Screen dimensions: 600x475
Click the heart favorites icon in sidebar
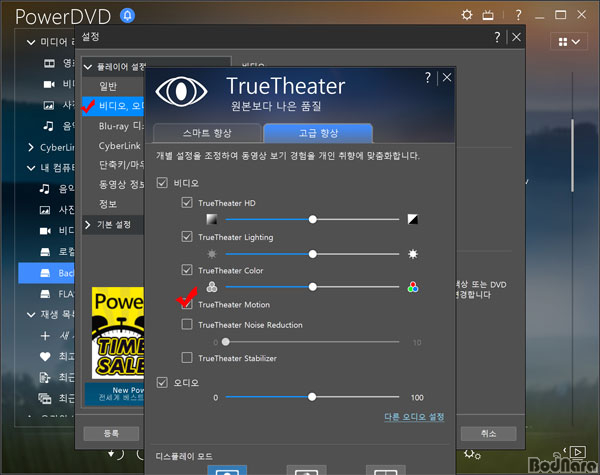coord(45,357)
